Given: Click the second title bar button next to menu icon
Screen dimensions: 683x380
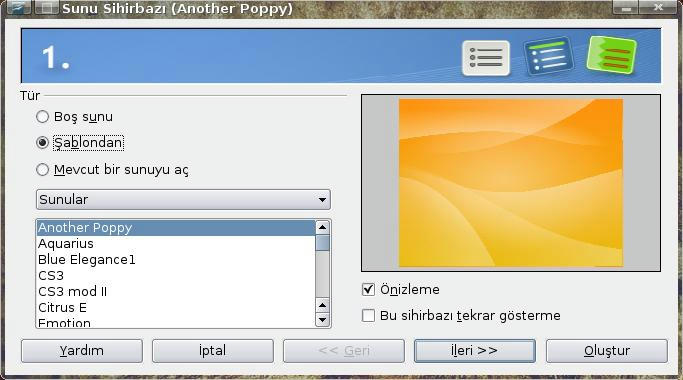Looking at the screenshot, I should pos(46,7).
